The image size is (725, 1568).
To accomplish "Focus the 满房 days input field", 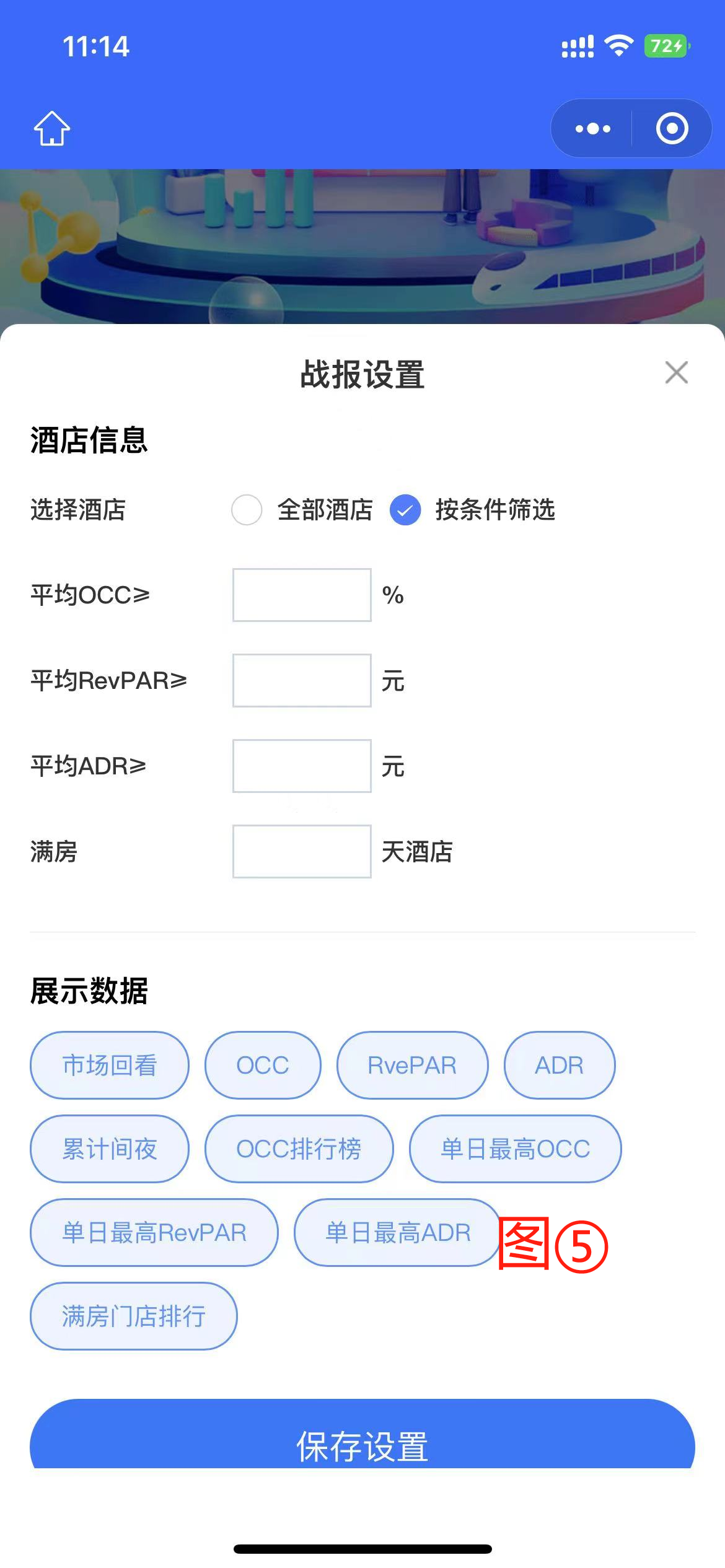I will tap(302, 851).
